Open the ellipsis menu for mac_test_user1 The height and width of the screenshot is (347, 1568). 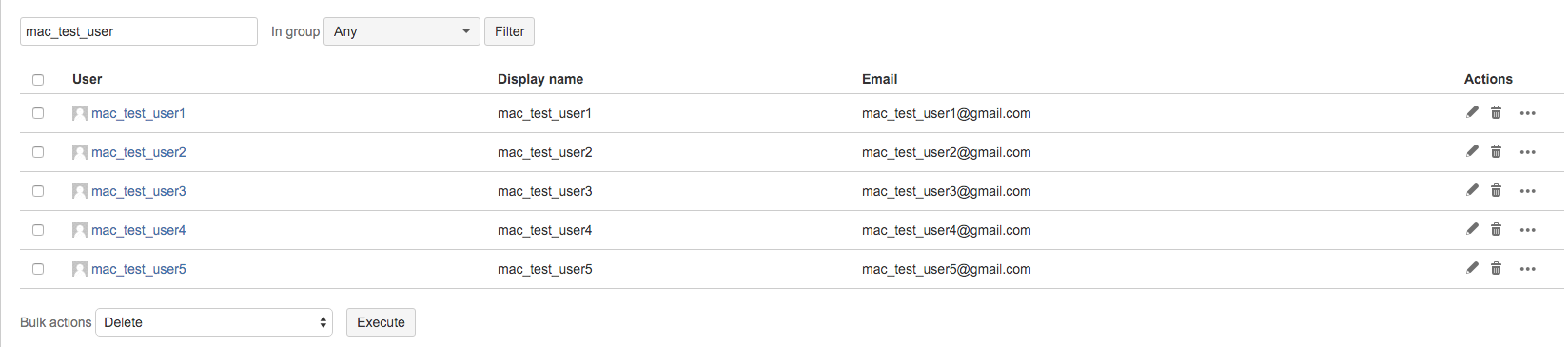coord(1527,113)
